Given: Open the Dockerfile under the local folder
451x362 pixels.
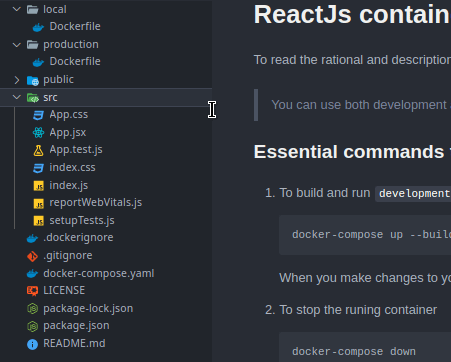Looking at the screenshot, I should point(75,26).
